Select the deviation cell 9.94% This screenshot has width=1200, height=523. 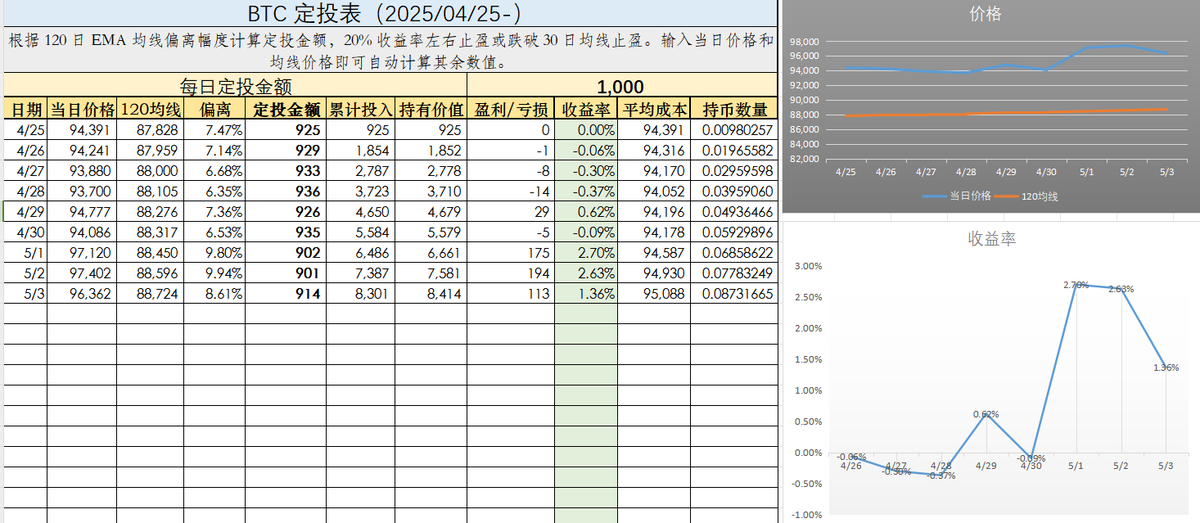pos(215,273)
